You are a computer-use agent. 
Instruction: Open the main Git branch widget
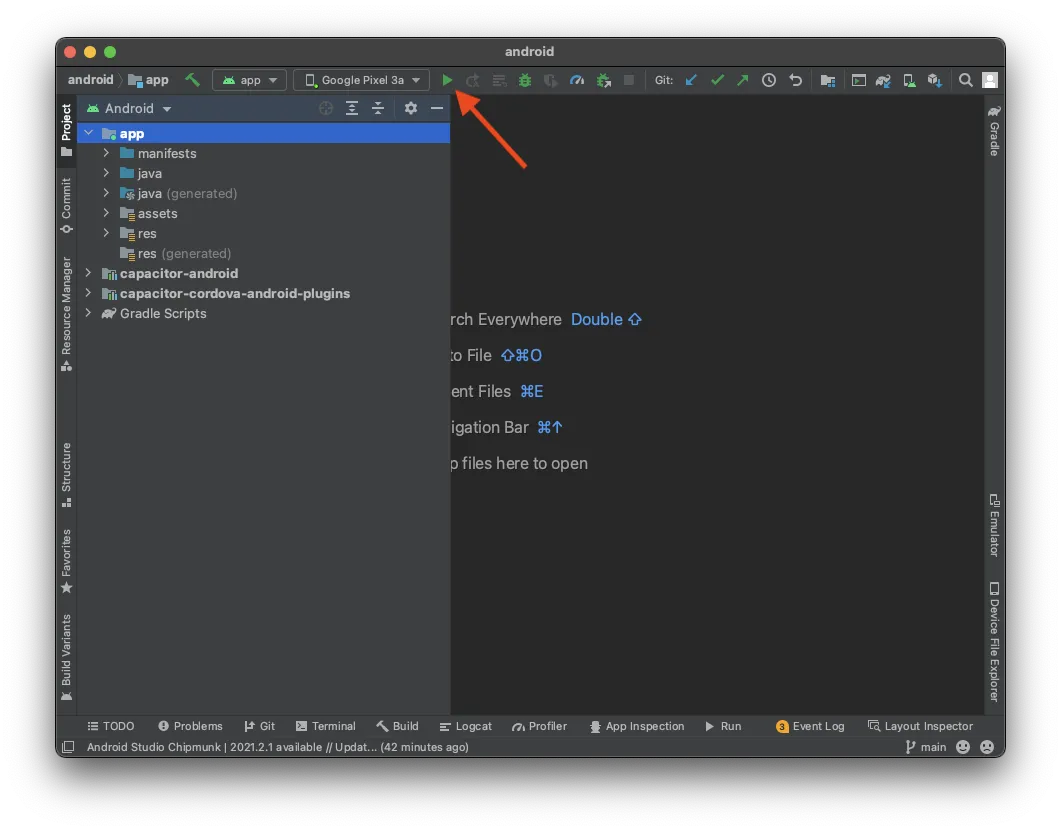pyautogui.click(x=925, y=747)
